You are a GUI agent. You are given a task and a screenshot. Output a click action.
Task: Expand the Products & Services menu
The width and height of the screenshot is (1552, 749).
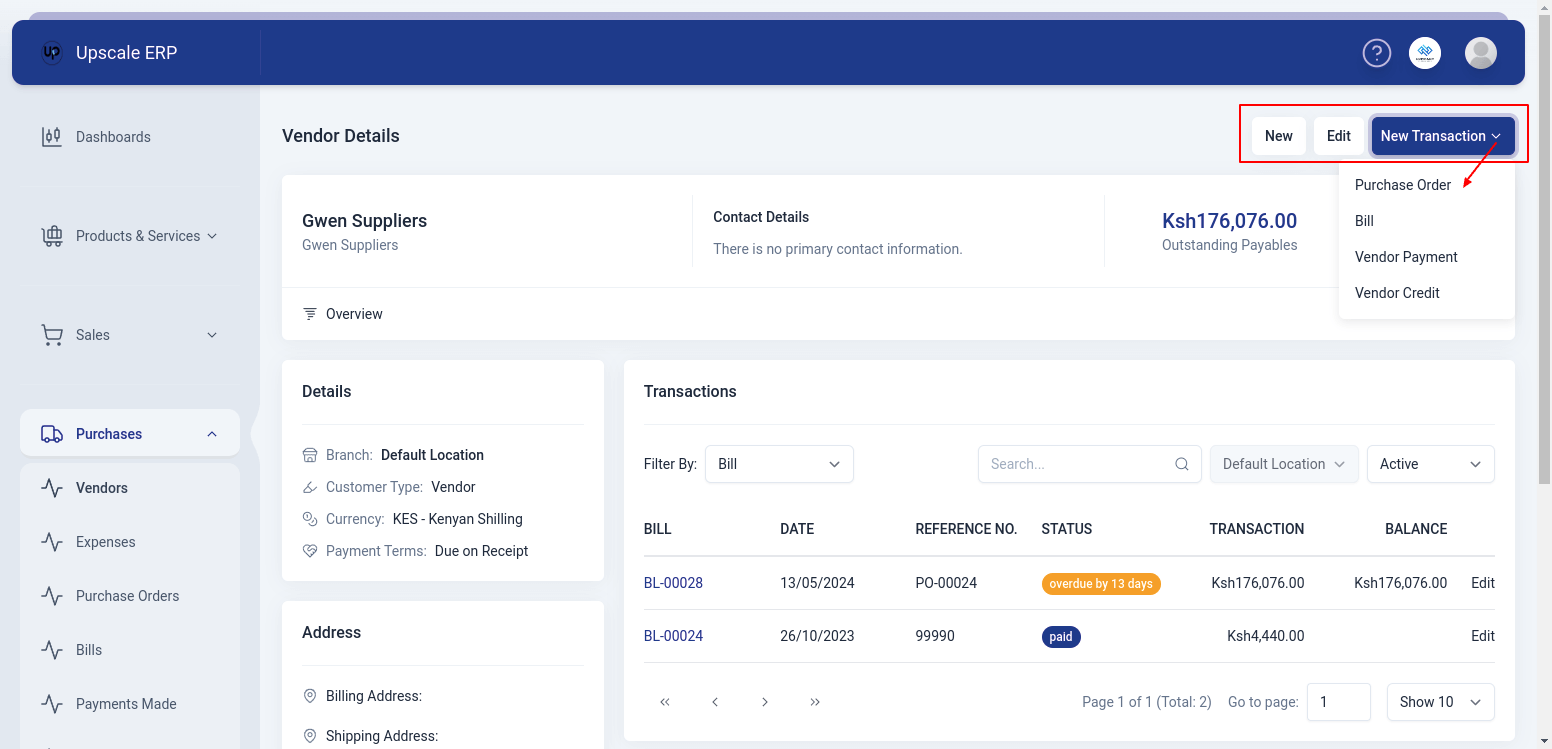coord(211,236)
